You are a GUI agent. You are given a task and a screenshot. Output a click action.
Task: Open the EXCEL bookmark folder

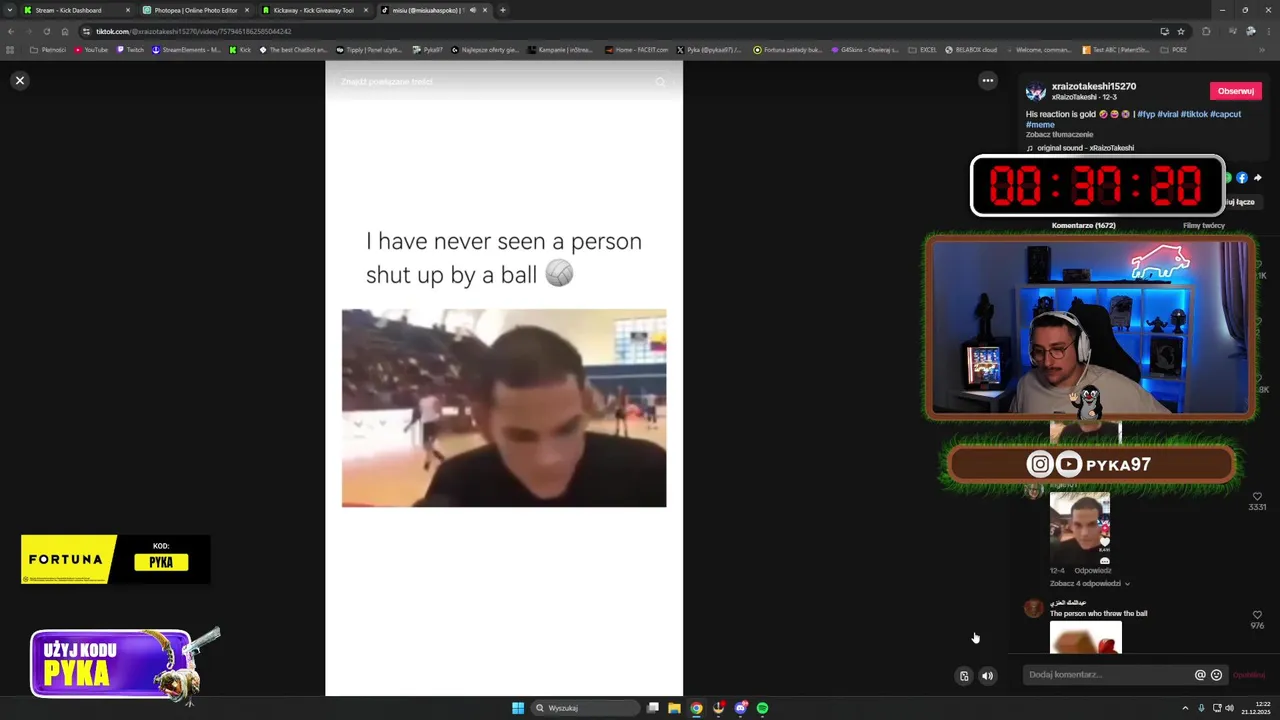[923, 49]
